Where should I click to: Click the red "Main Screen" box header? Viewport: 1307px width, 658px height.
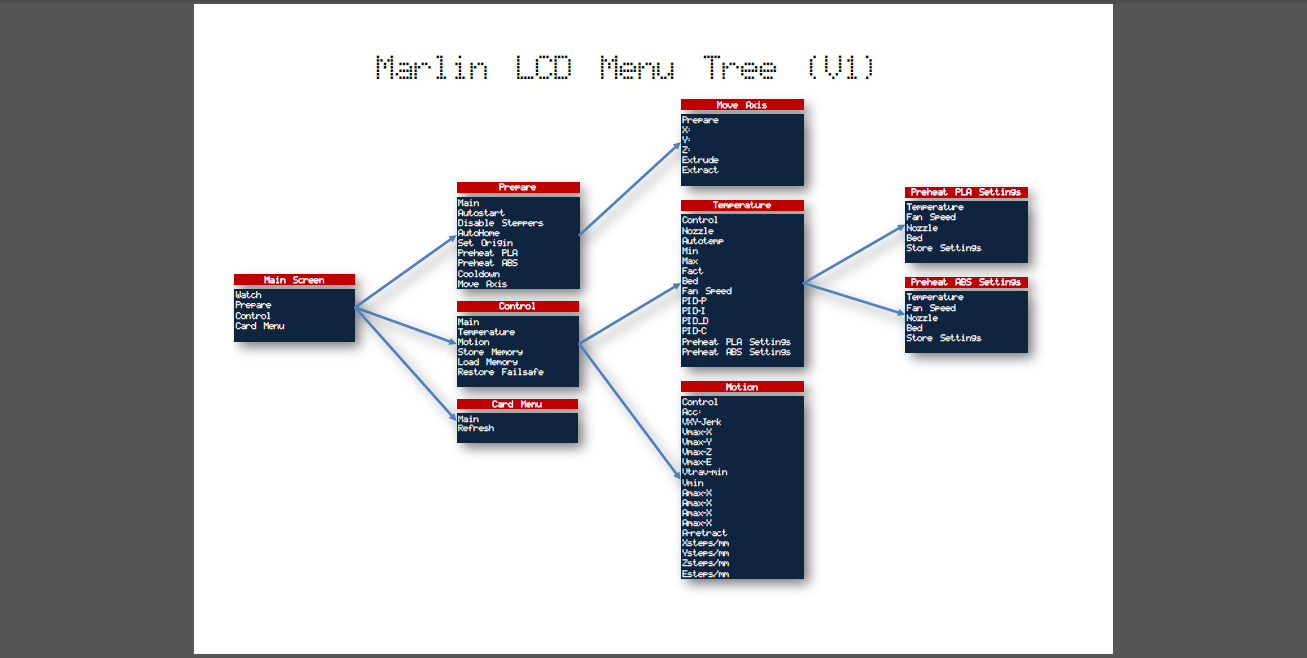[x=294, y=280]
